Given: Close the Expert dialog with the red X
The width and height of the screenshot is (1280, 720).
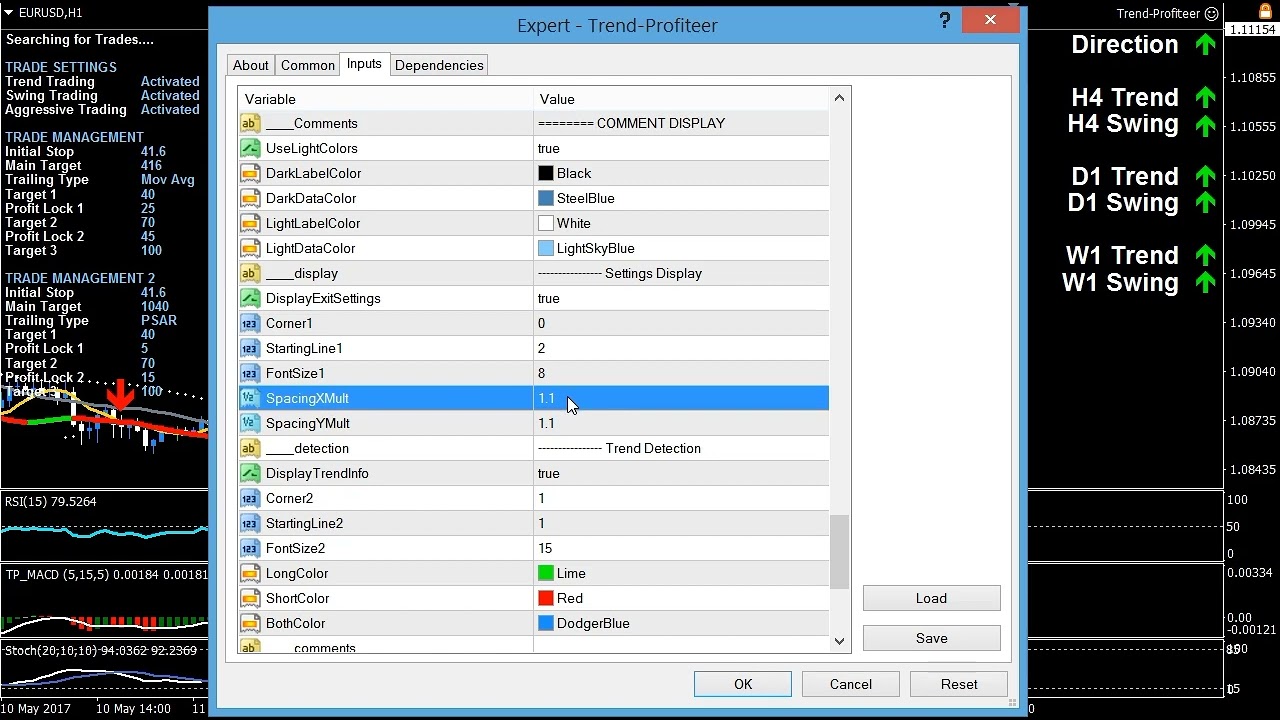Looking at the screenshot, I should pyautogui.click(x=990, y=20).
